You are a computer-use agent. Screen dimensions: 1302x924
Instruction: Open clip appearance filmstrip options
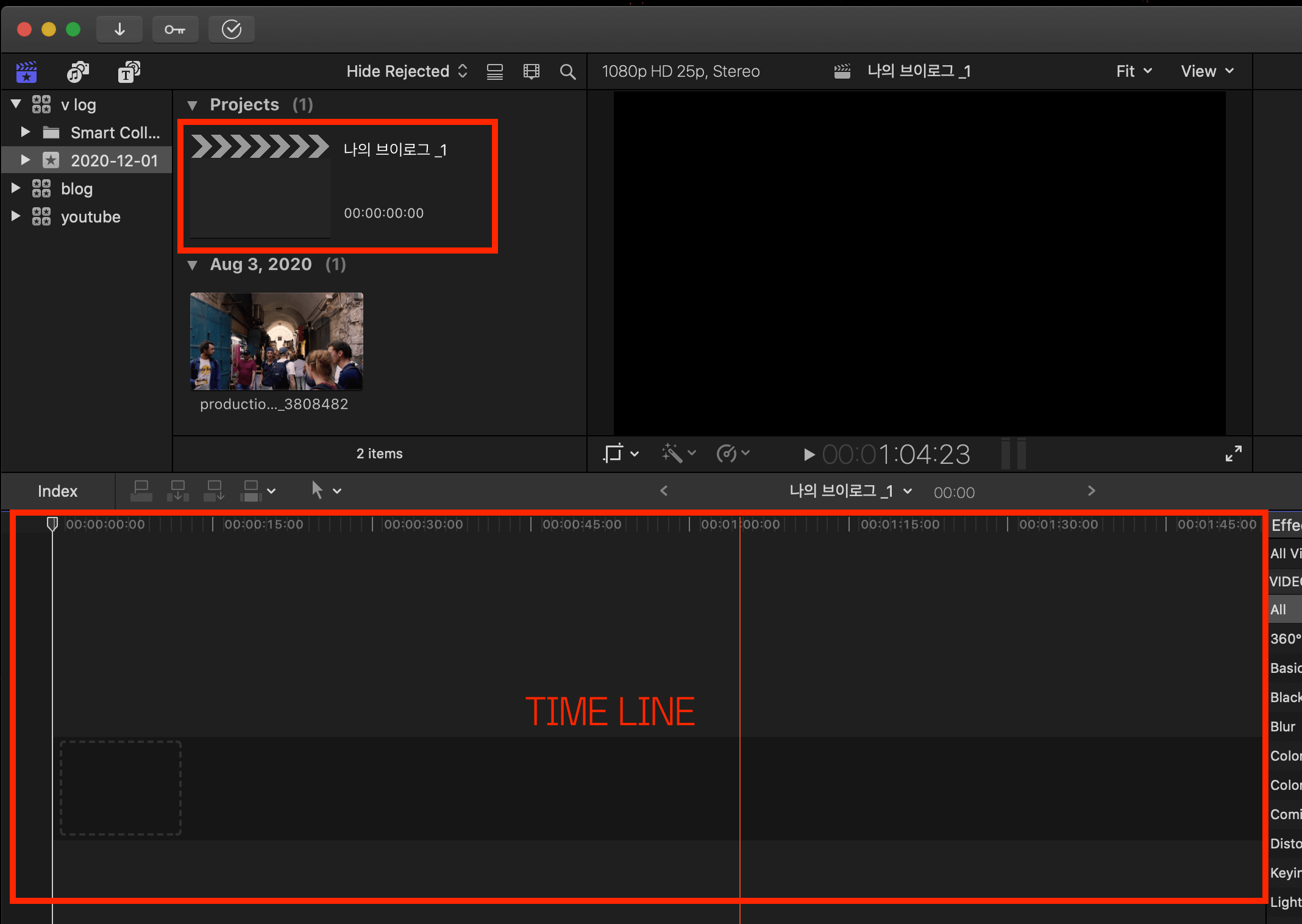point(531,72)
